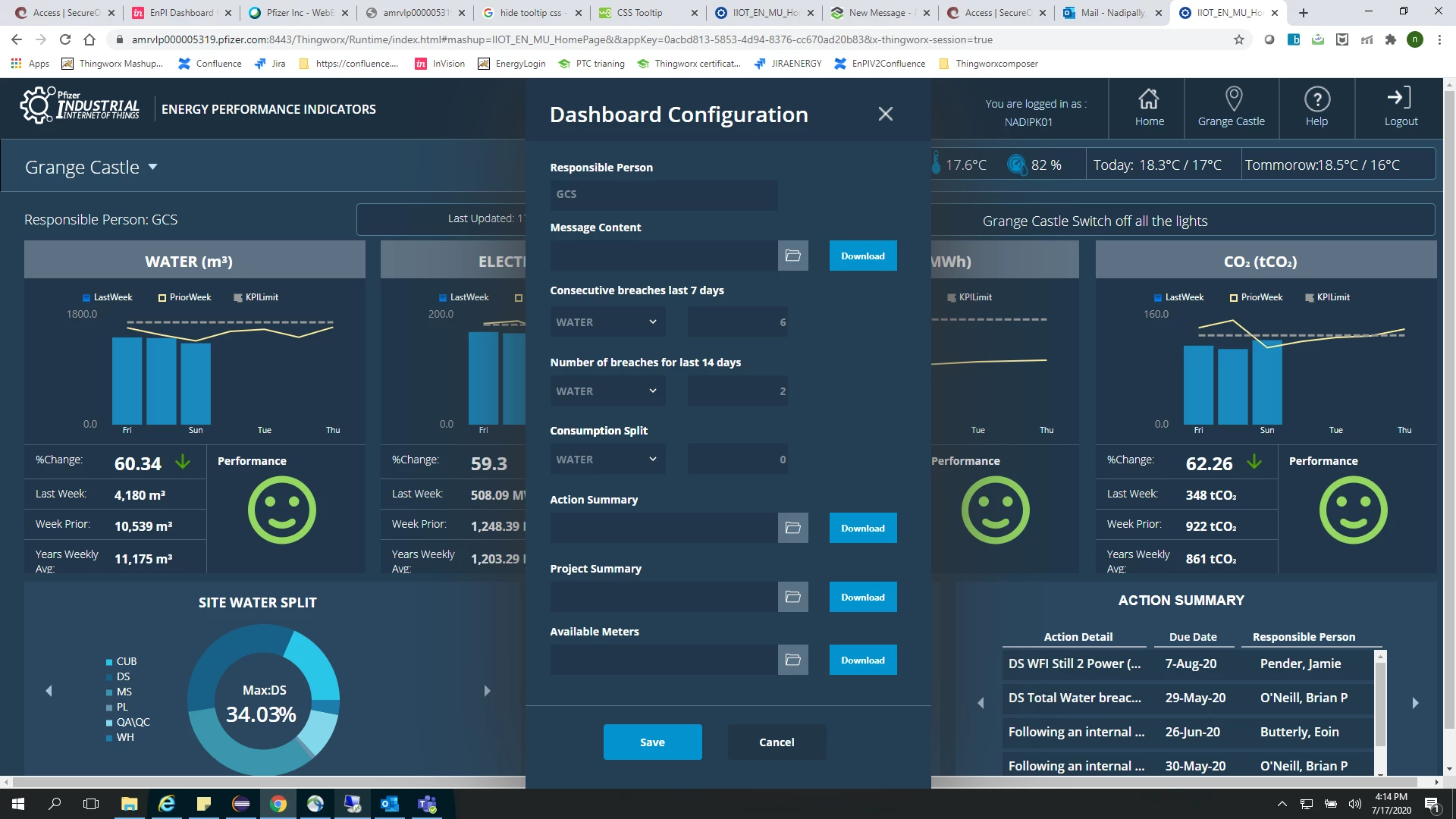The height and width of the screenshot is (819, 1456).
Task: Click the Logout icon
Action: coord(1400,98)
